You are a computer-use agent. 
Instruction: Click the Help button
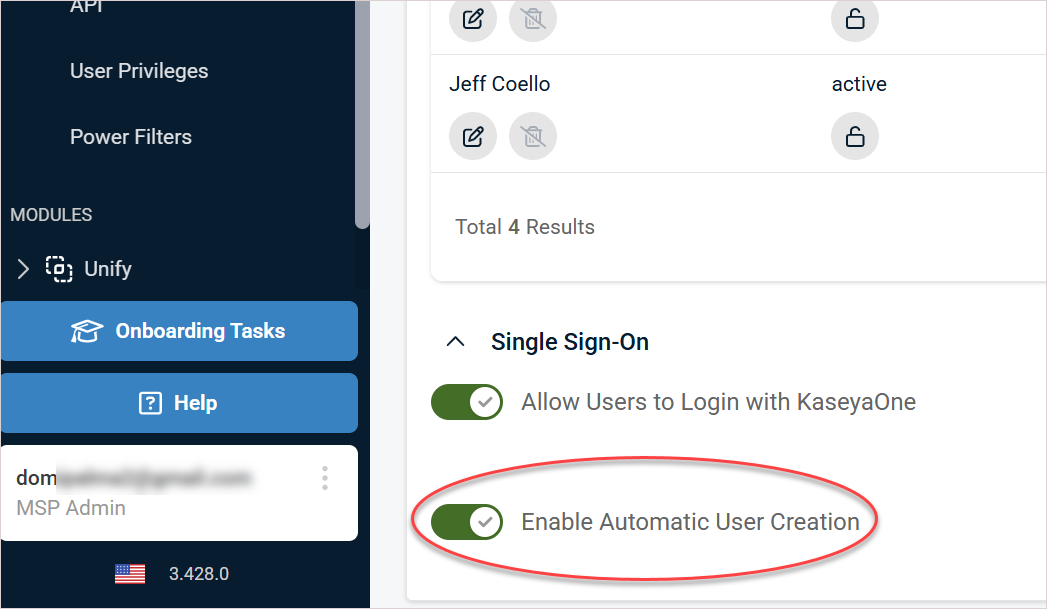179,403
